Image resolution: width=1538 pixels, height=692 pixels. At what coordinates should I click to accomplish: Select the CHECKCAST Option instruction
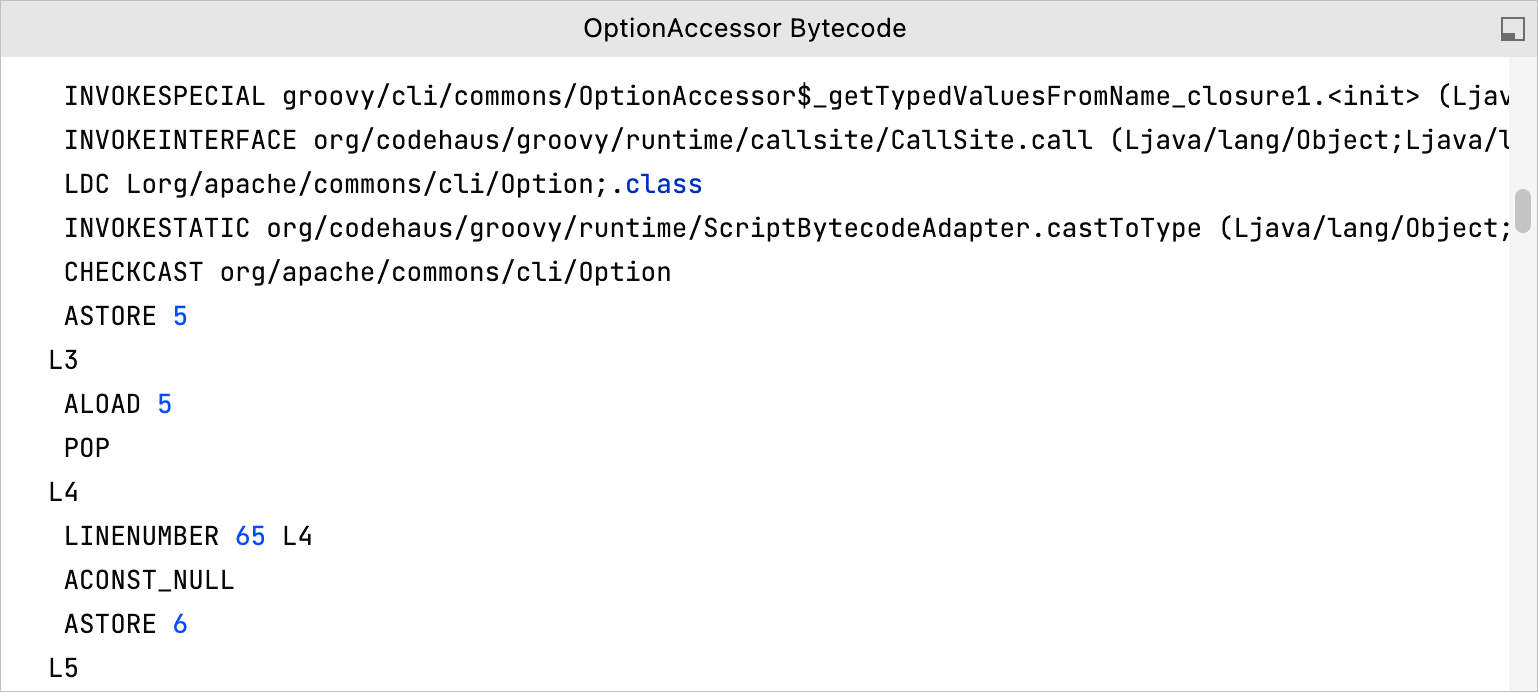(366, 271)
